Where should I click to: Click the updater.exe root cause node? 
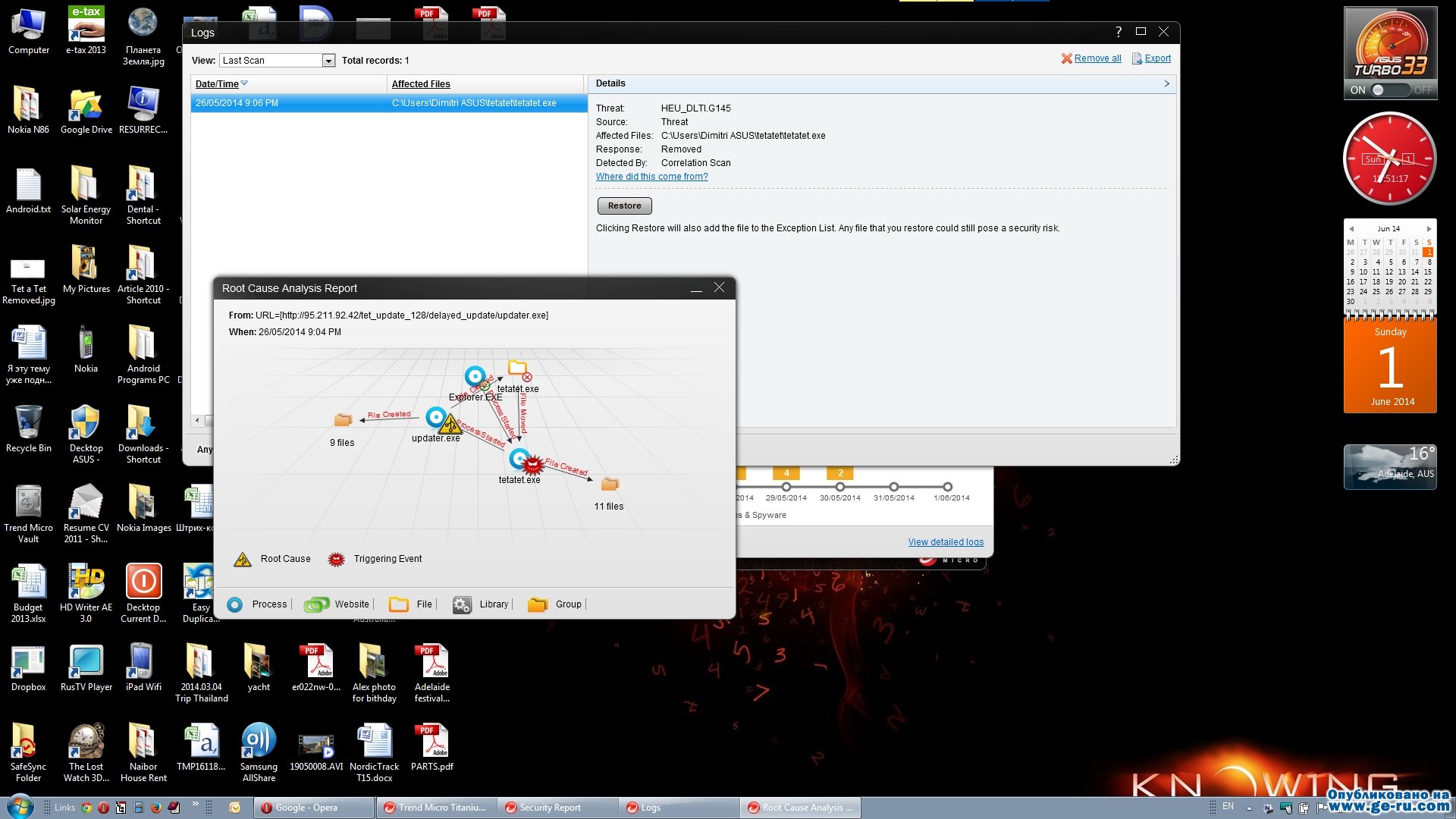pyautogui.click(x=437, y=418)
